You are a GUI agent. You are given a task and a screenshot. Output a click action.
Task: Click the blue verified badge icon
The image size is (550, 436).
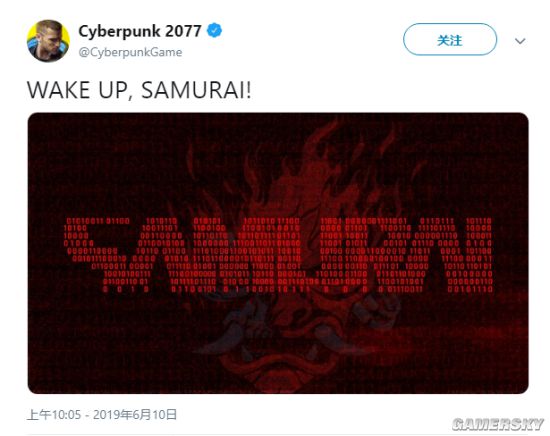click(214, 31)
